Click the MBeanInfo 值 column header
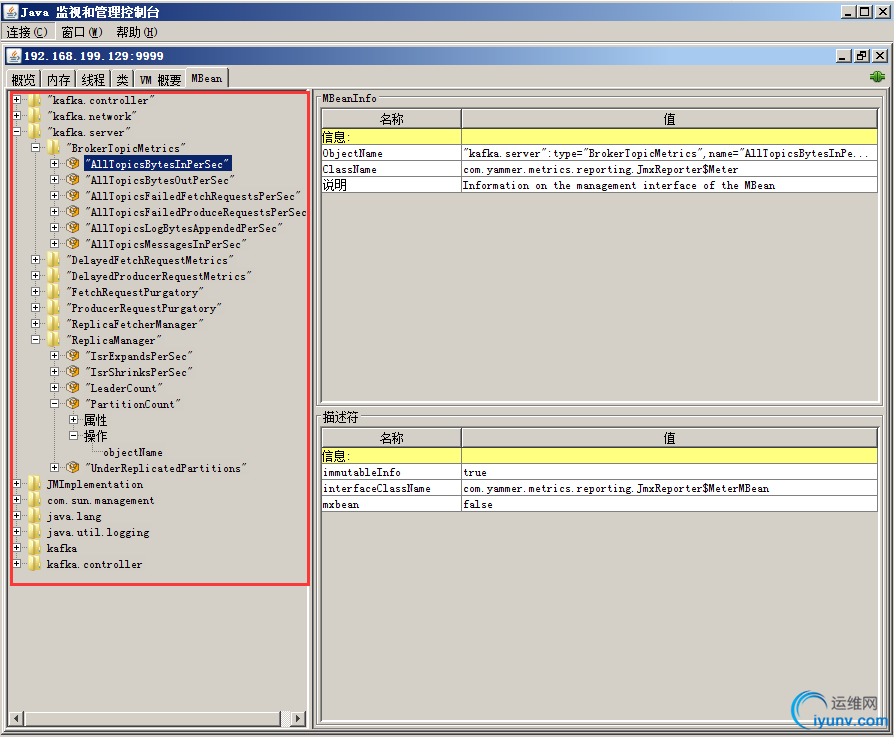Screen dimensions: 894x737 pos(669,119)
